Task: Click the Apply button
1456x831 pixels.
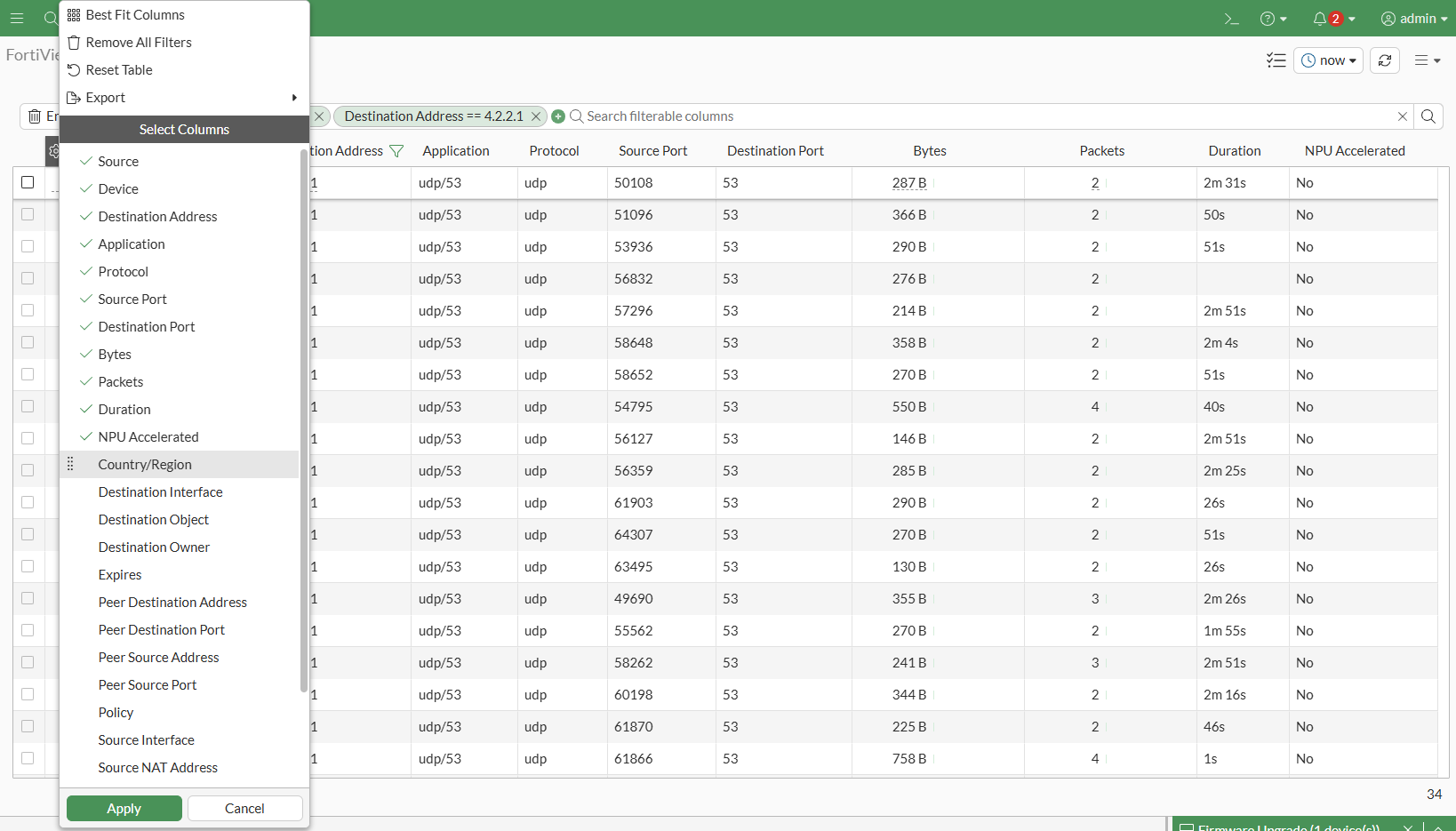Action: [124, 809]
